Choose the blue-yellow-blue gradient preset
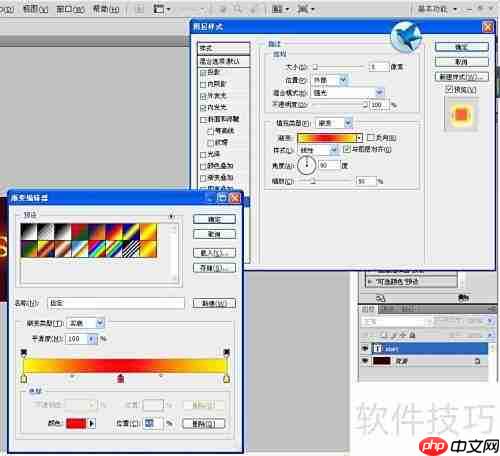This screenshot has width=500, height=456. (x=131, y=232)
